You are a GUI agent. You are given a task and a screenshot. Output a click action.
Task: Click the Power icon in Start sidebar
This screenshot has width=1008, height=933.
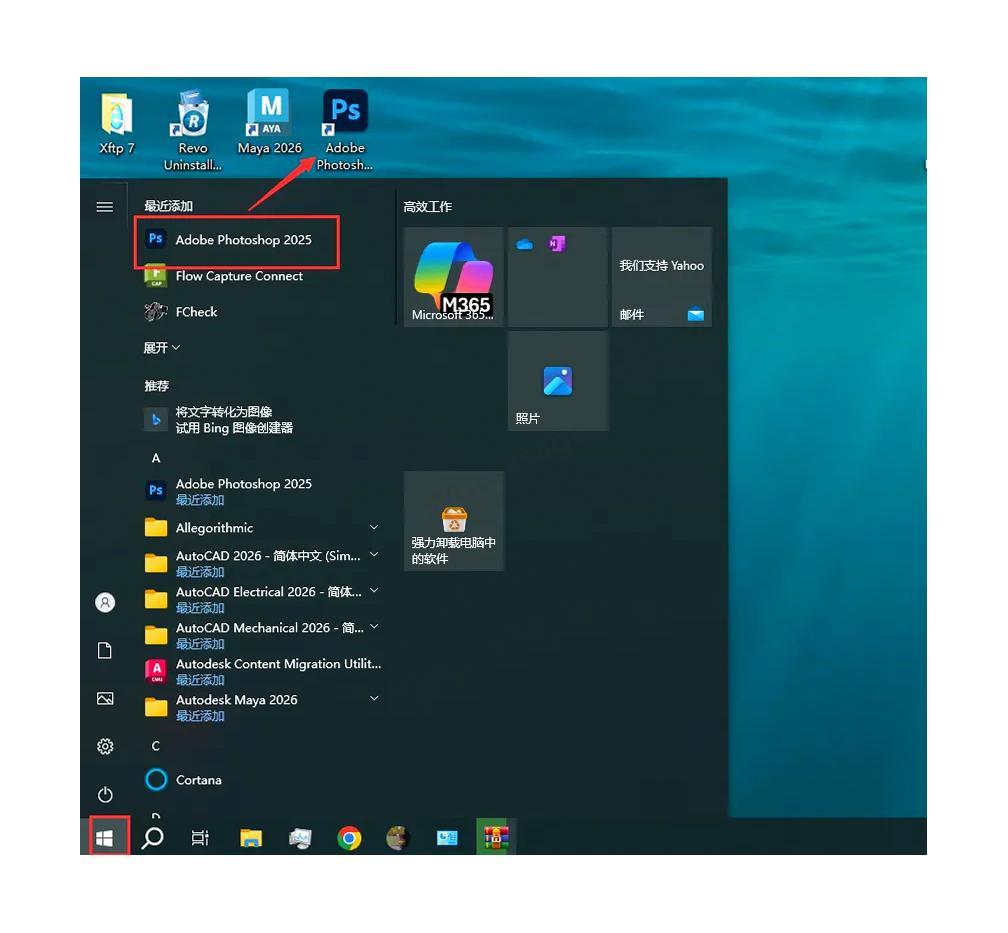pos(105,795)
